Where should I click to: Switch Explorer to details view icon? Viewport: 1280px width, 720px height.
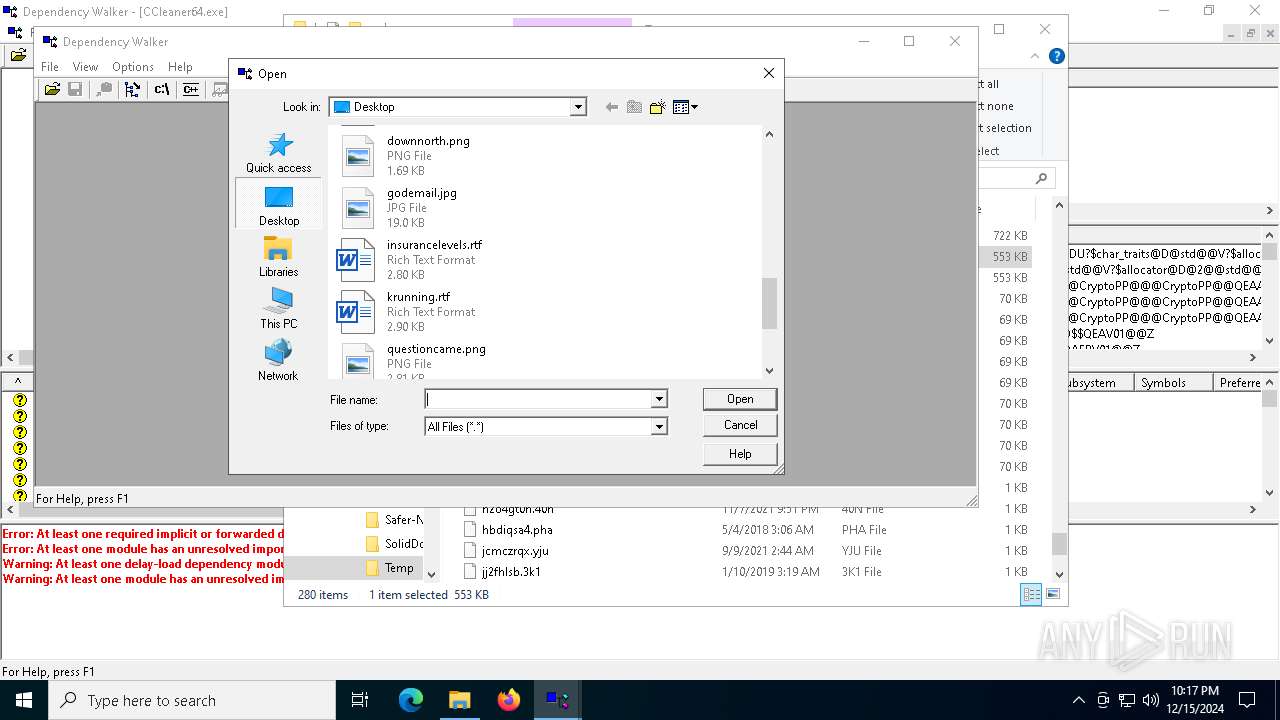coord(1030,595)
